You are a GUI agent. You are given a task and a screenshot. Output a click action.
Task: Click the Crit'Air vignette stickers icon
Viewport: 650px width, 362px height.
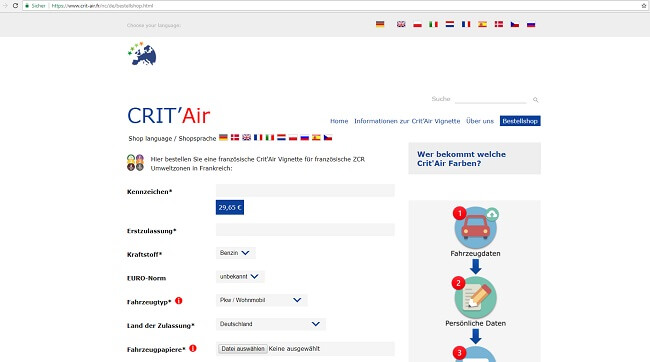135,163
